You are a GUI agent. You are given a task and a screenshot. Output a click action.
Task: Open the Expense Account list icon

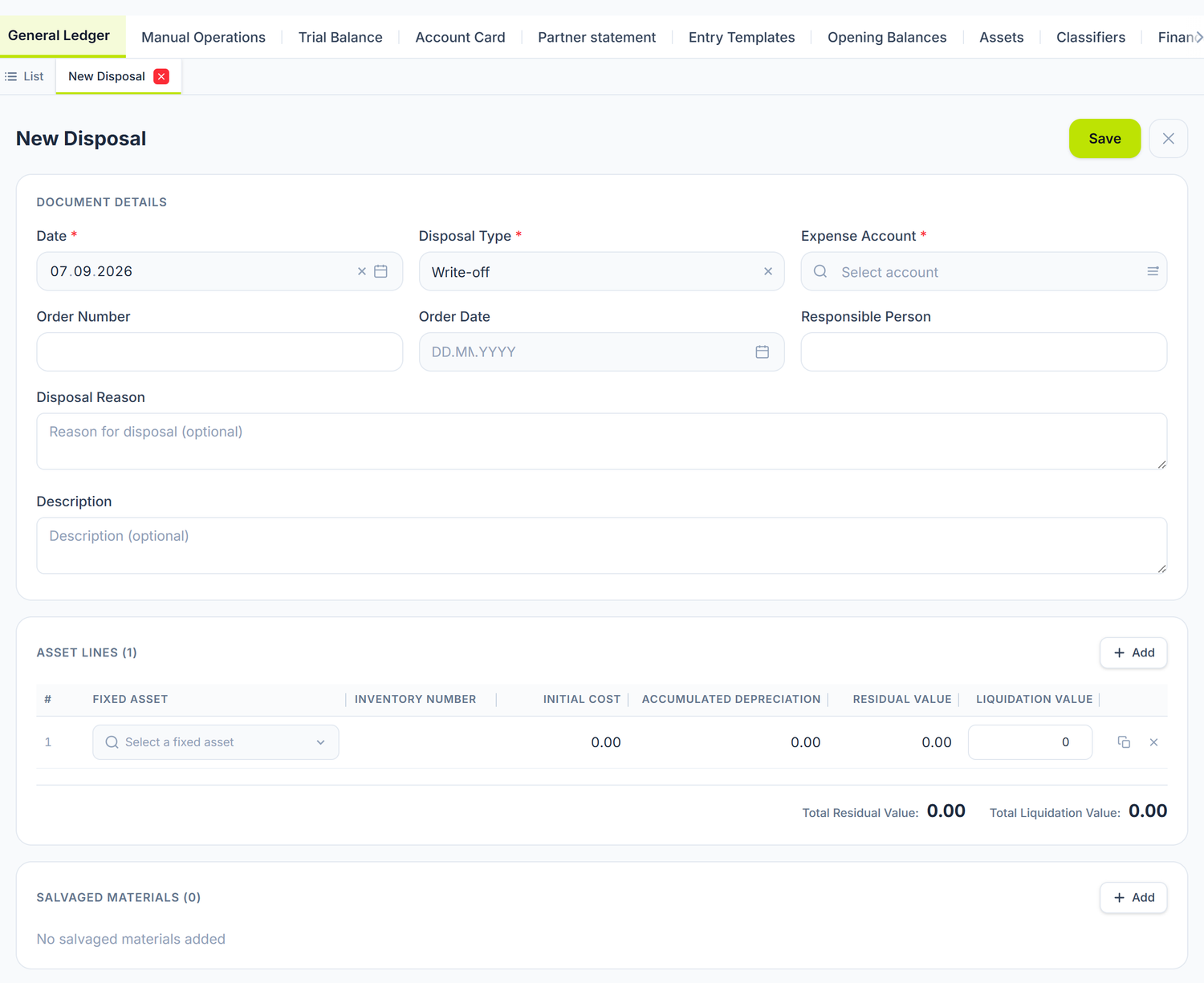coord(1153,271)
